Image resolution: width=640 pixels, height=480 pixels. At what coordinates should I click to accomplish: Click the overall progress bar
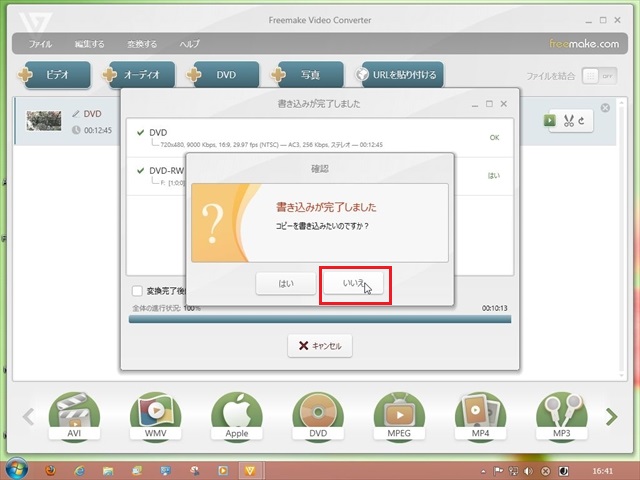point(320,319)
